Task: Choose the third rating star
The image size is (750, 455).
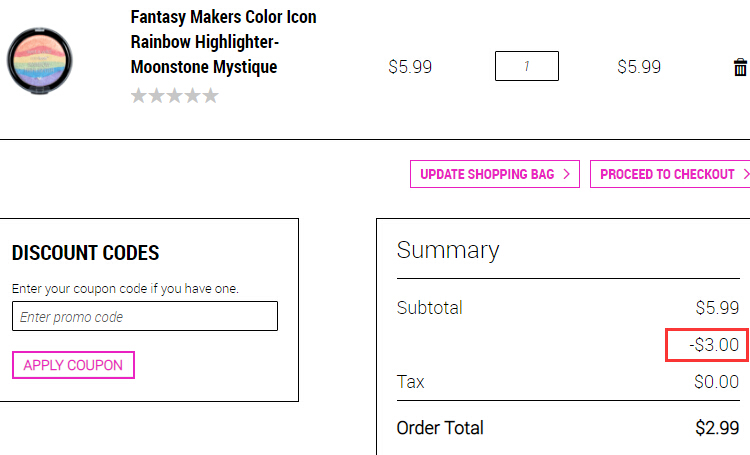Action: tap(175, 96)
